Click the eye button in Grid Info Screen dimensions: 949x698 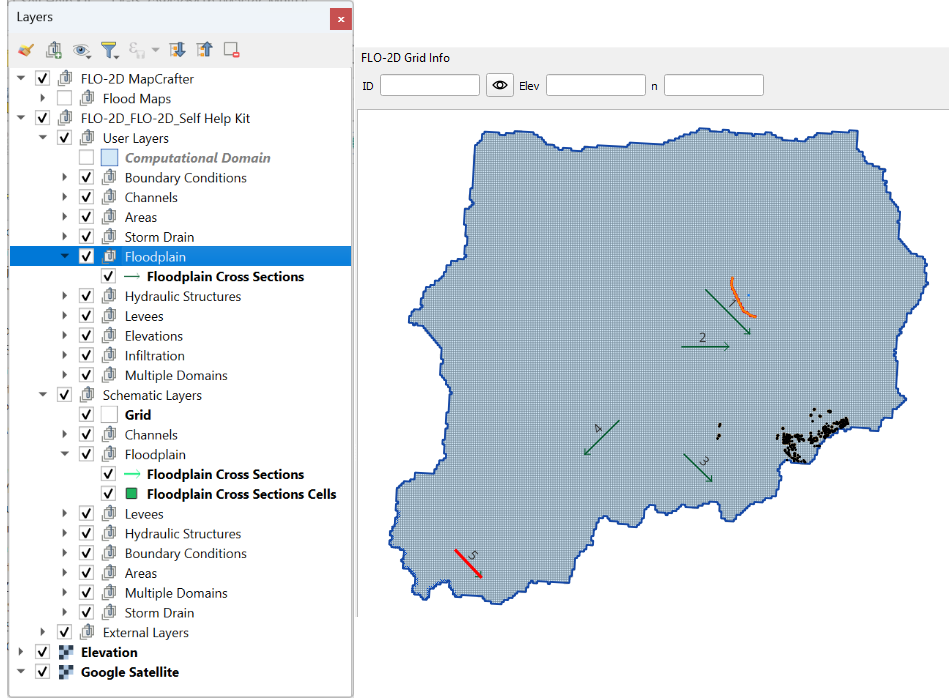point(499,86)
